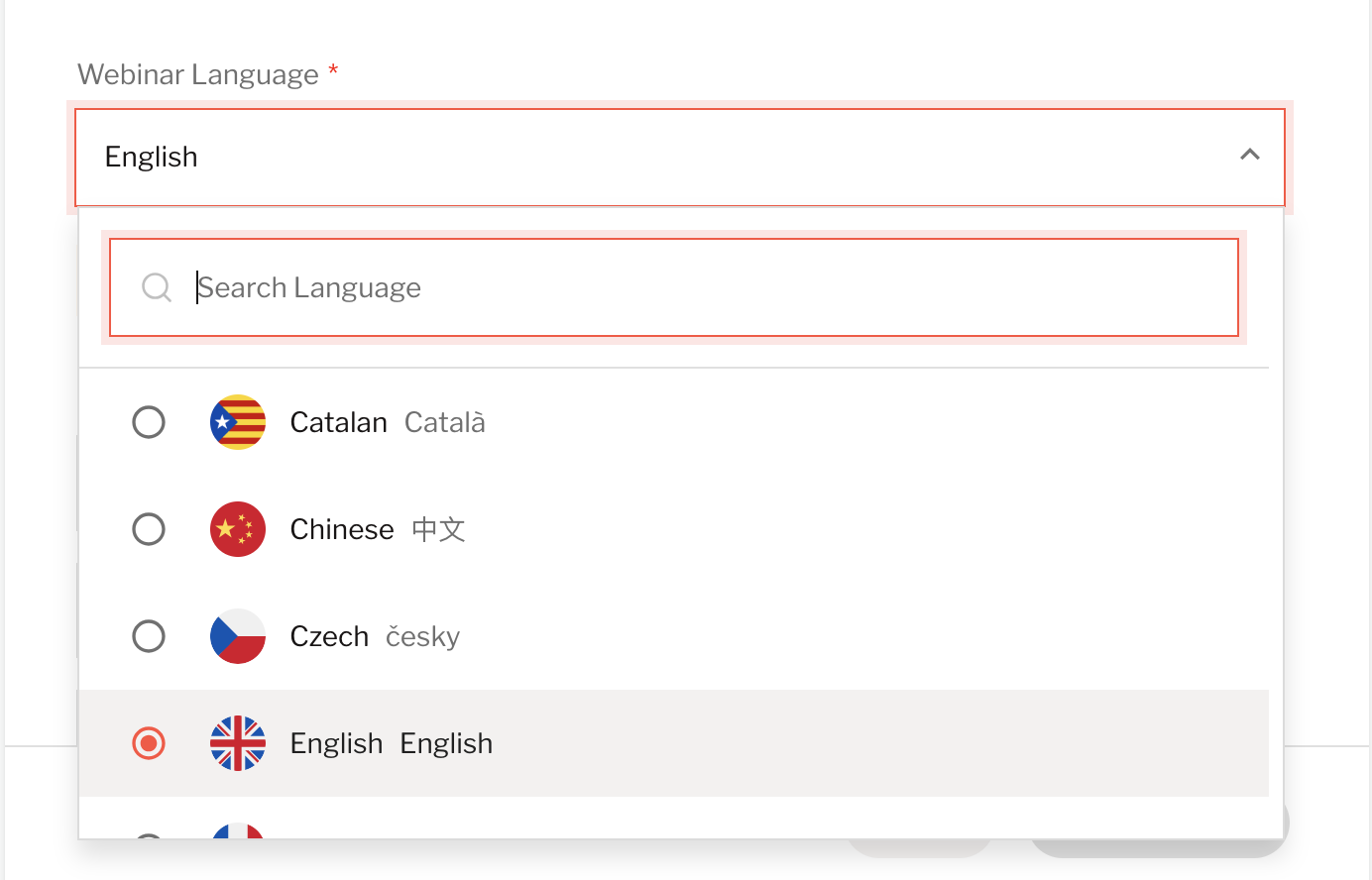Select the Chinese radio button
This screenshot has height=880, width=1372.
[x=149, y=529]
